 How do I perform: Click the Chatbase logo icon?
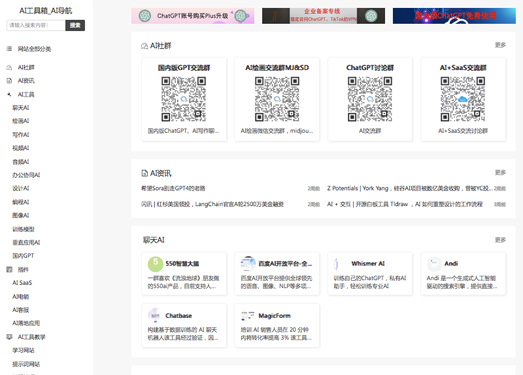point(154,315)
